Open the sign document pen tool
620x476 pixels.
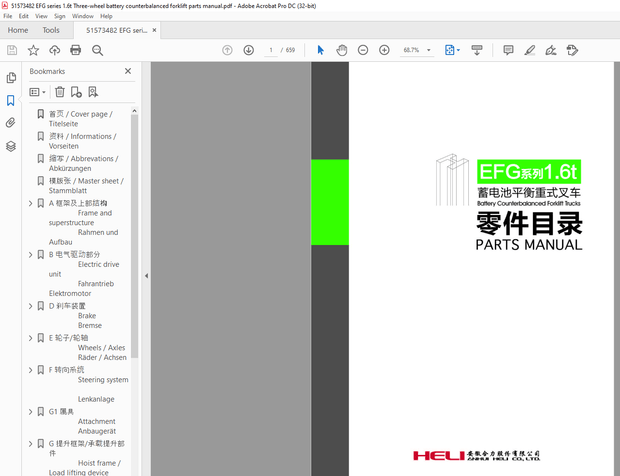tap(550, 50)
